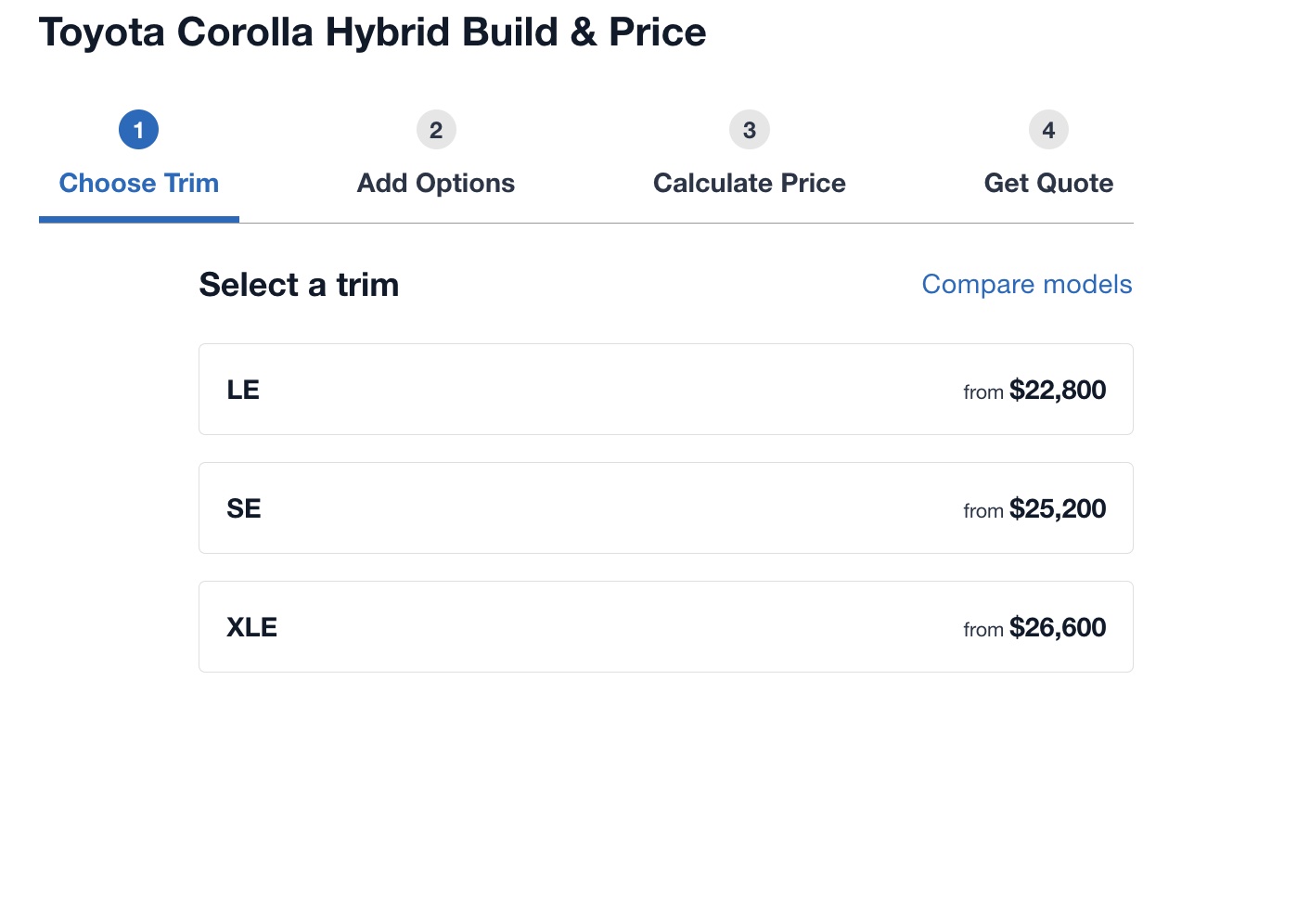This screenshot has height=924, width=1297.
Task: Click the SE trim name text
Action: [244, 508]
